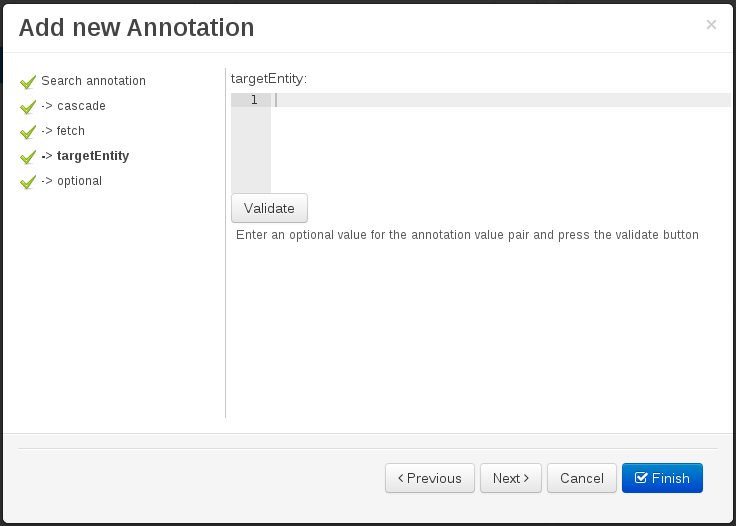This screenshot has height=526, width=736.
Task: Click the green checkmark beside optional step
Action: [x=28, y=182]
